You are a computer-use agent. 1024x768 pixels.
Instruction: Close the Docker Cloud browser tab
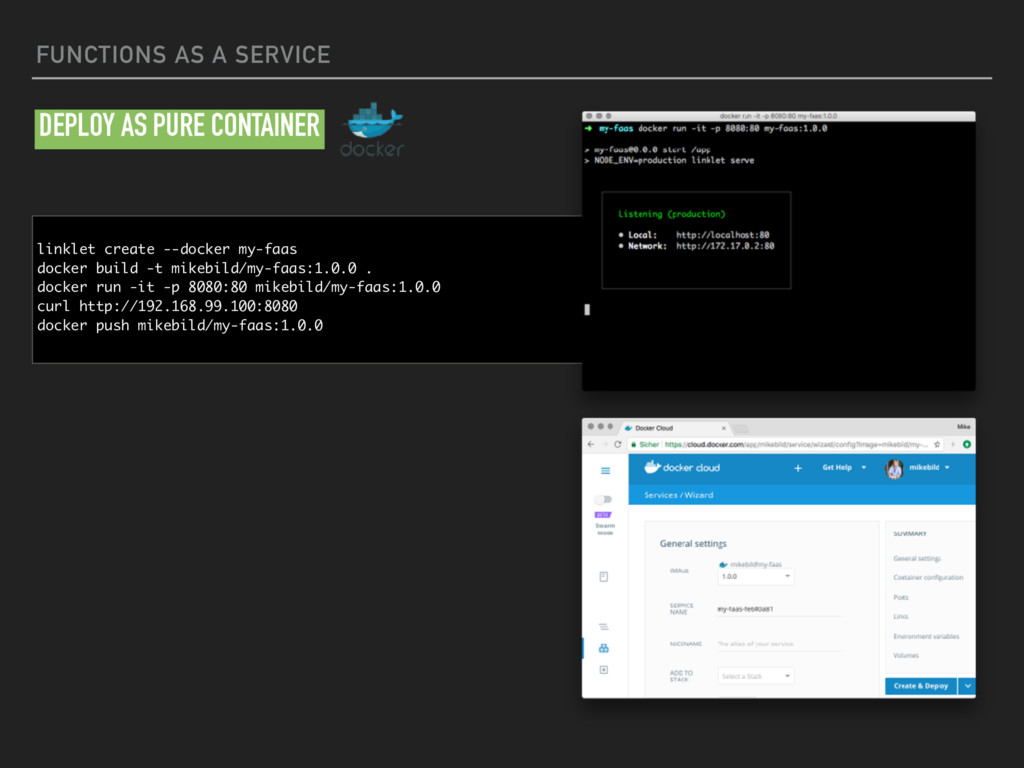724,428
